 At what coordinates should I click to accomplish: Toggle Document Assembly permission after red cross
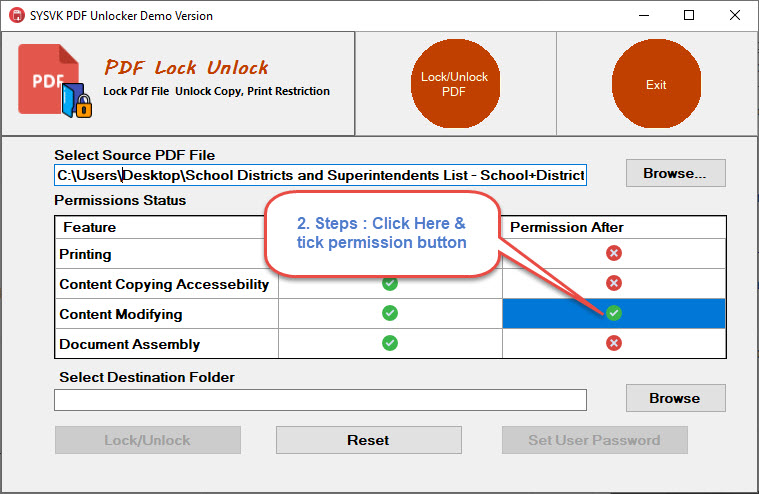(x=614, y=343)
